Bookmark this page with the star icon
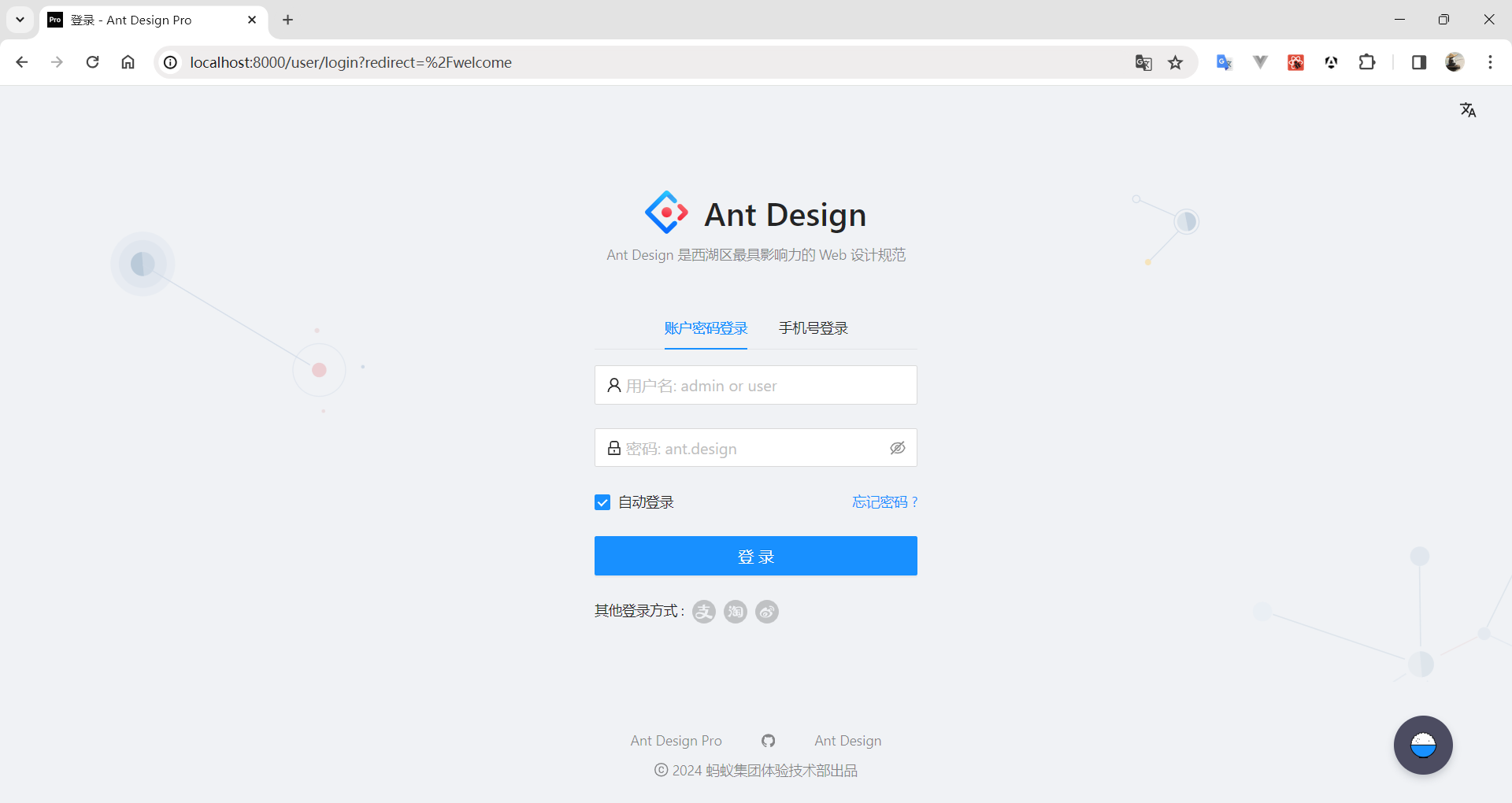Image resolution: width=1512 pixels, height=803 pixels. pos(1176,63)
